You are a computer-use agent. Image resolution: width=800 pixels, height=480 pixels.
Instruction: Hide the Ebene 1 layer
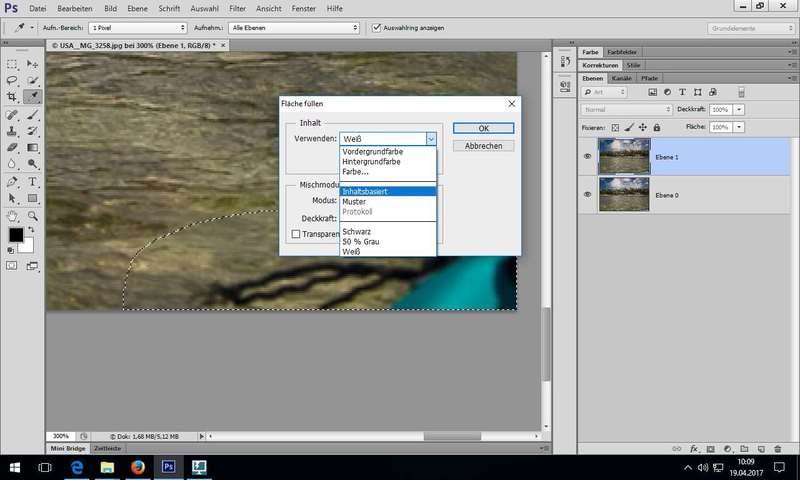(587, 155)
